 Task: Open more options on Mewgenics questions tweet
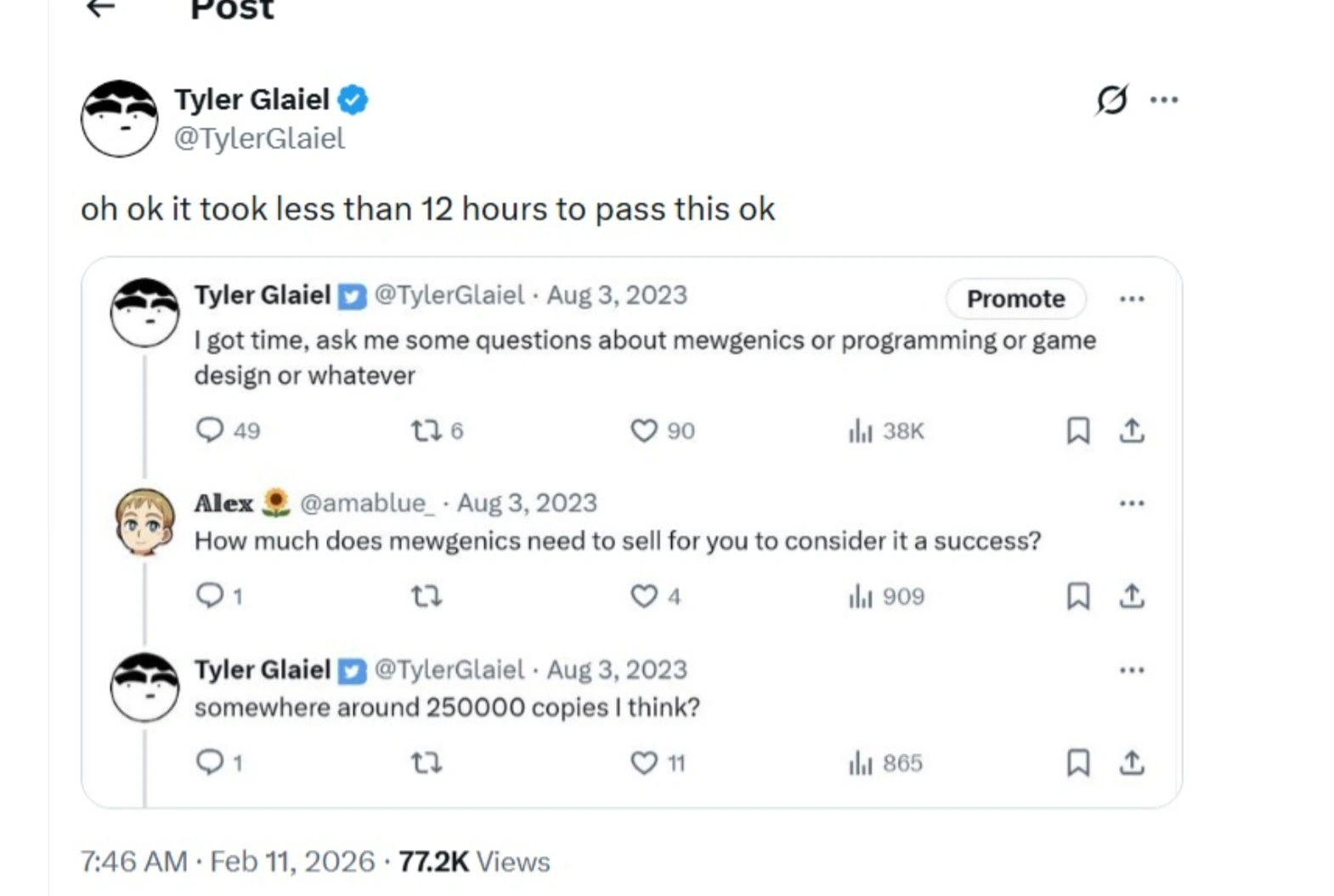(x=1131, y=299)
